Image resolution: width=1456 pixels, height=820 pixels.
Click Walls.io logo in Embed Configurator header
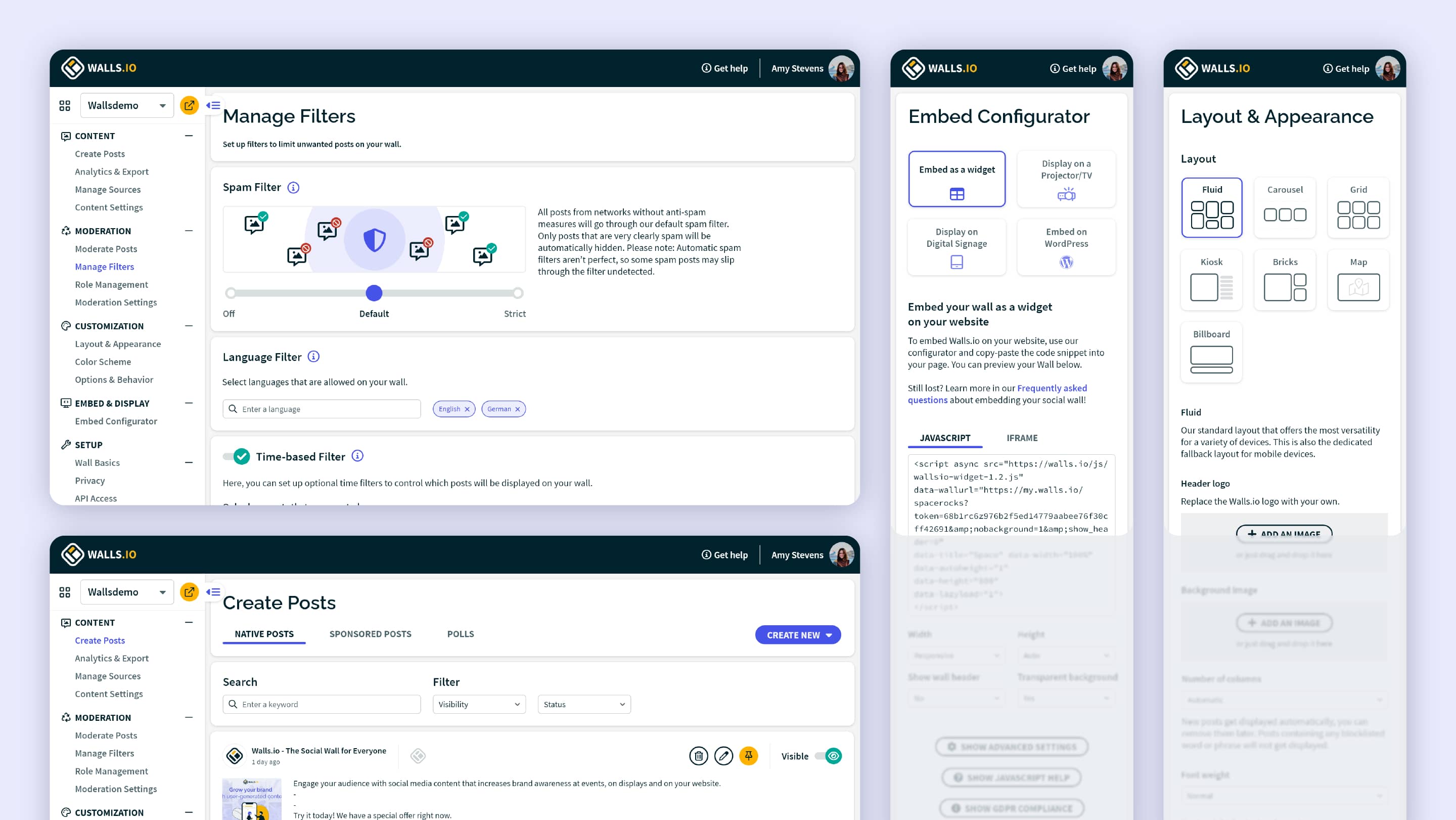939,68
